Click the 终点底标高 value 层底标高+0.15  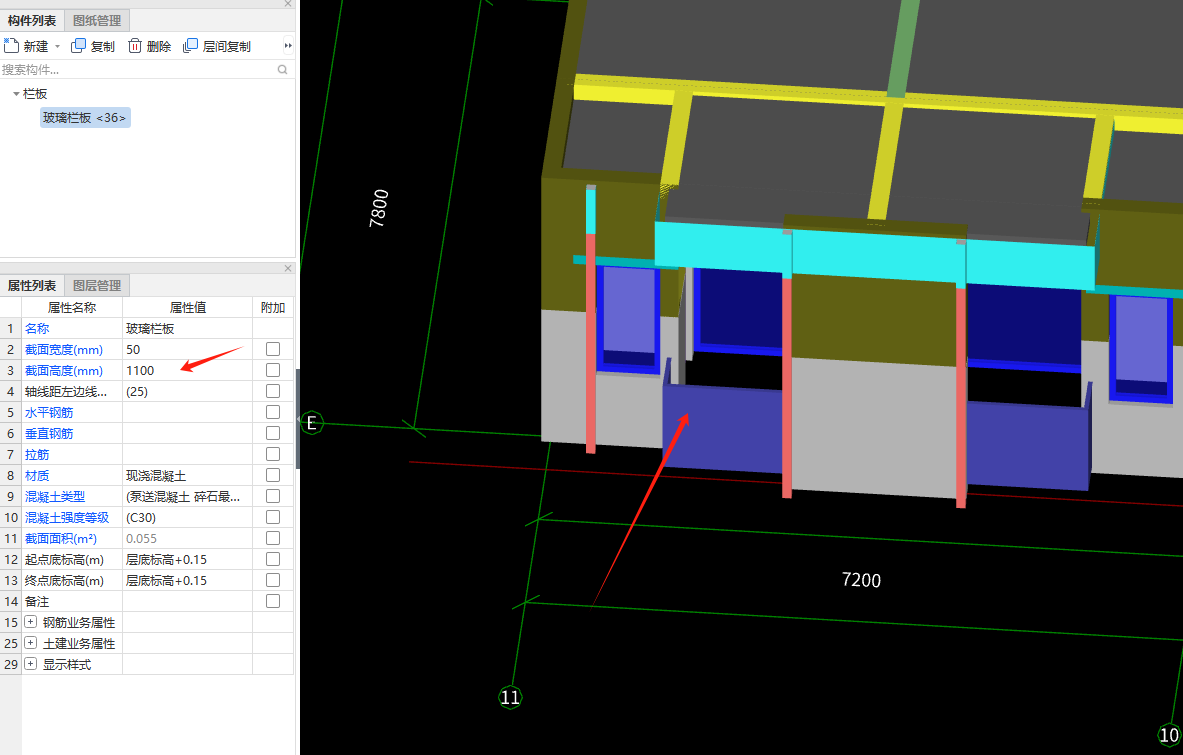pos(167,581)
